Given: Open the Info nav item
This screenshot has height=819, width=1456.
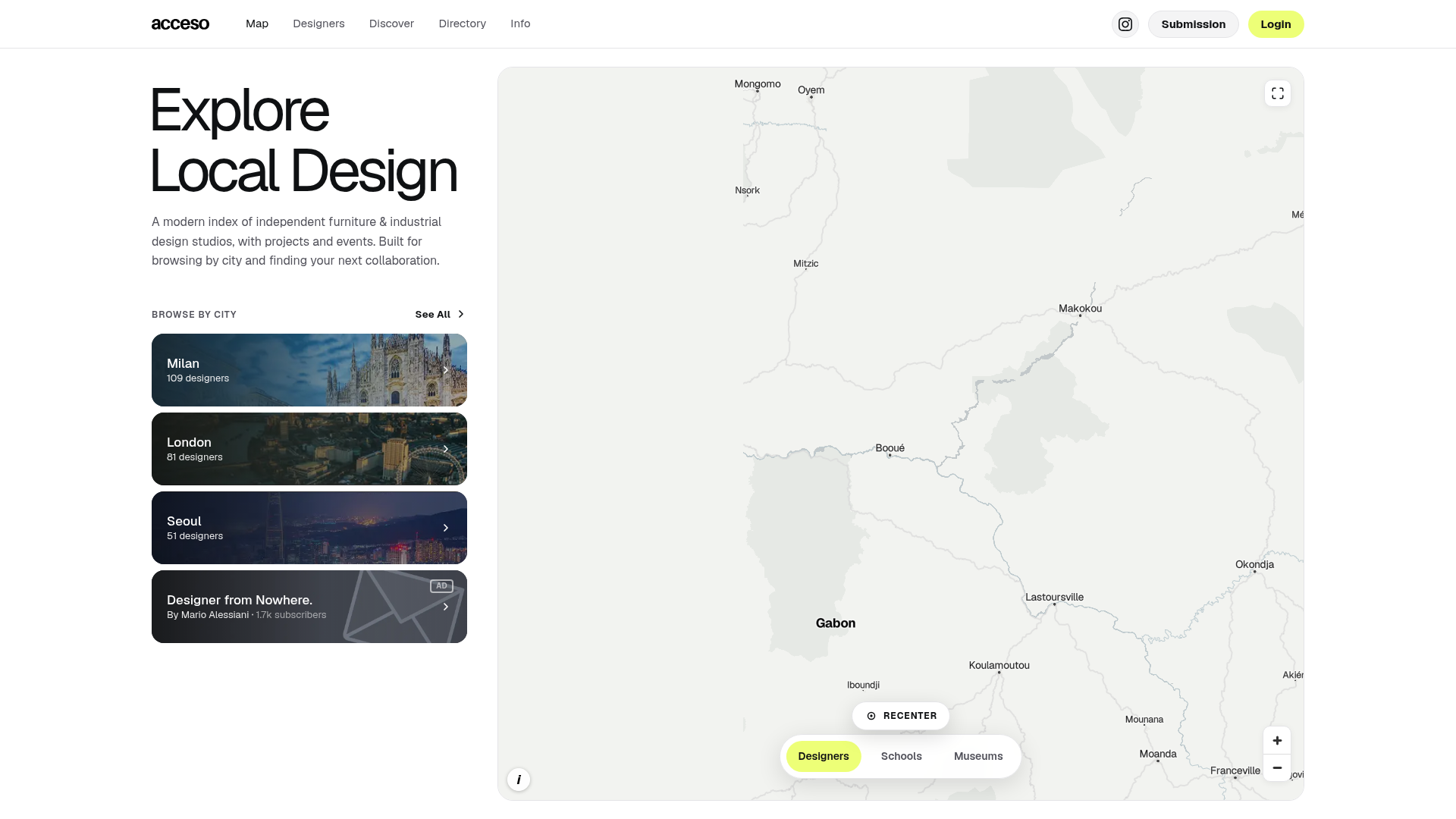Looking at the screenshot, I should click(520, 24).
